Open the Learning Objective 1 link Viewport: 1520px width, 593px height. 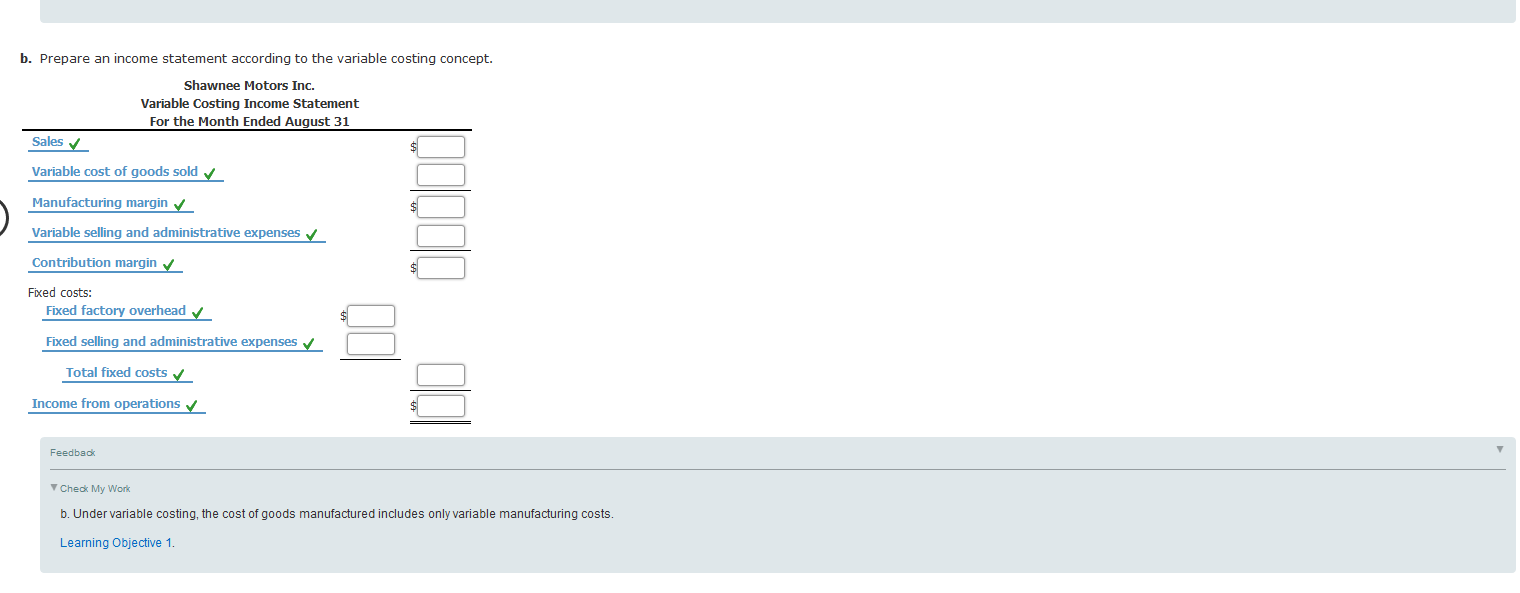coord(116,542)
